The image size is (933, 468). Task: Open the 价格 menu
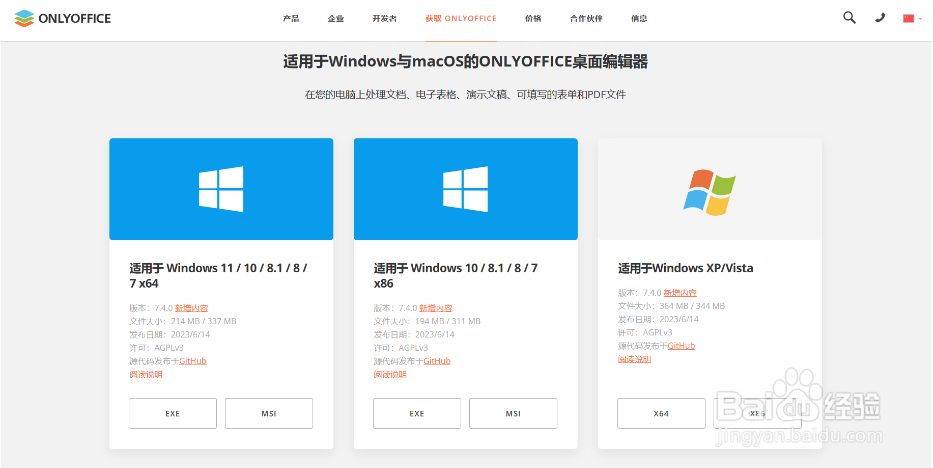point(533,18)
